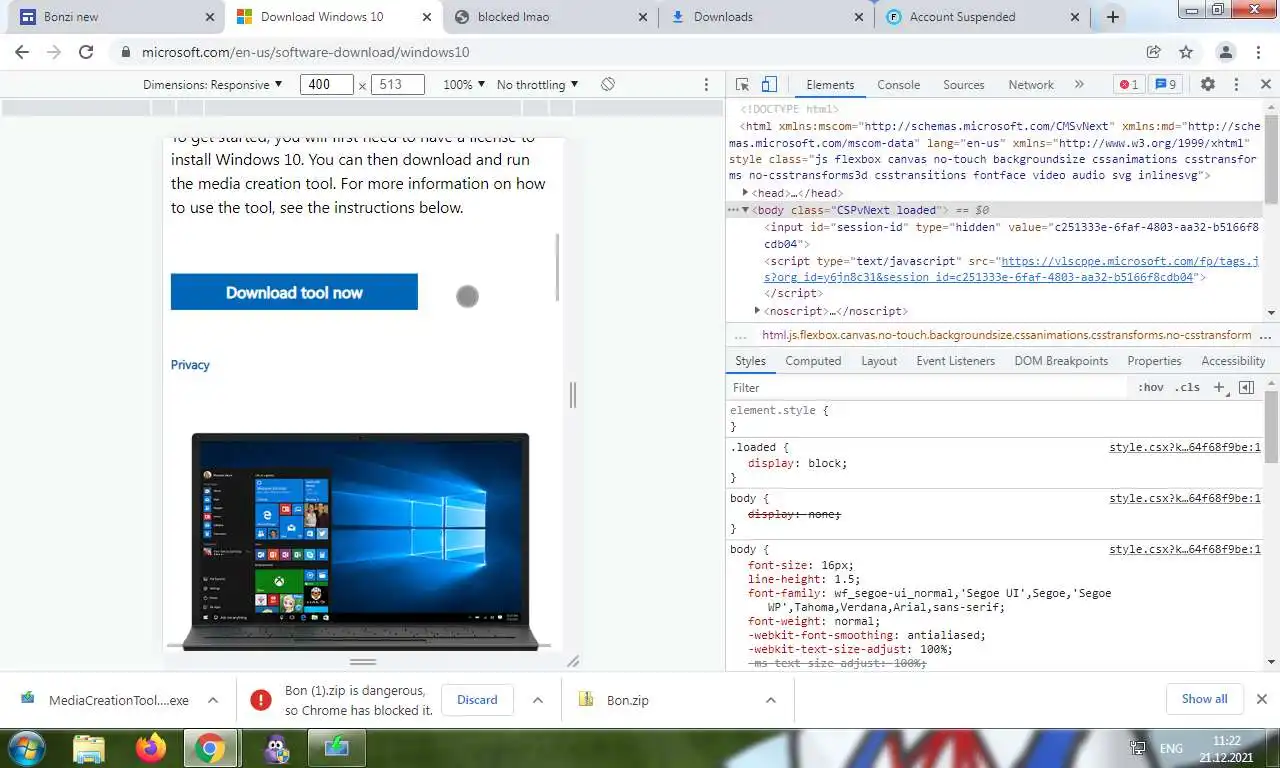Toggle device rotate icon in device toolbar

pyautogui.click(x=607, y=84)
